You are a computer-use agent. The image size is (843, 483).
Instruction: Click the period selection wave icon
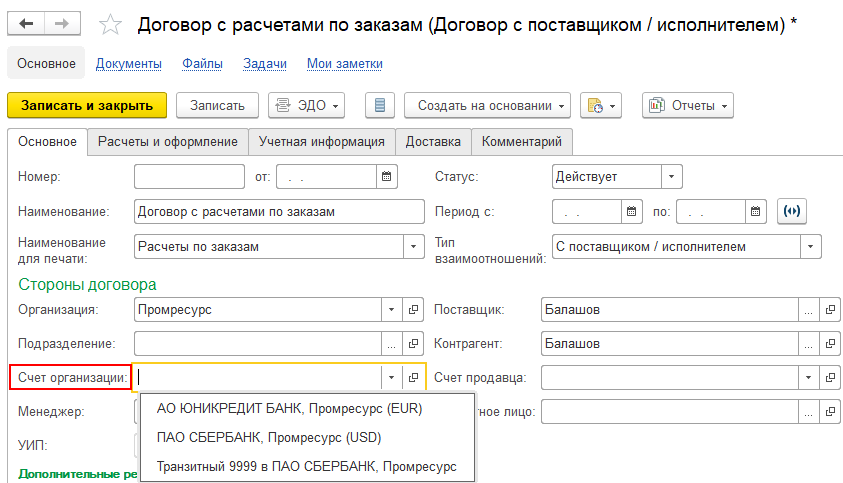click(x=792, y=212)
